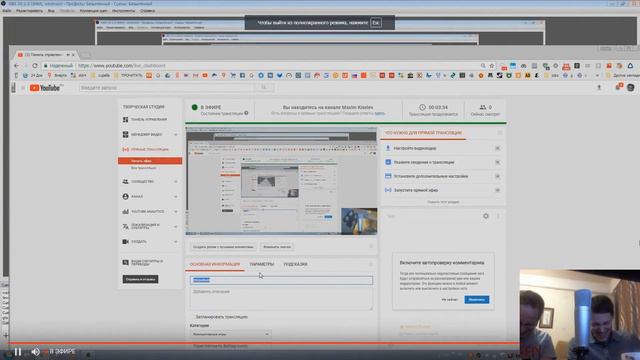Click the live stream preview thumbnail

click(281, 181)
